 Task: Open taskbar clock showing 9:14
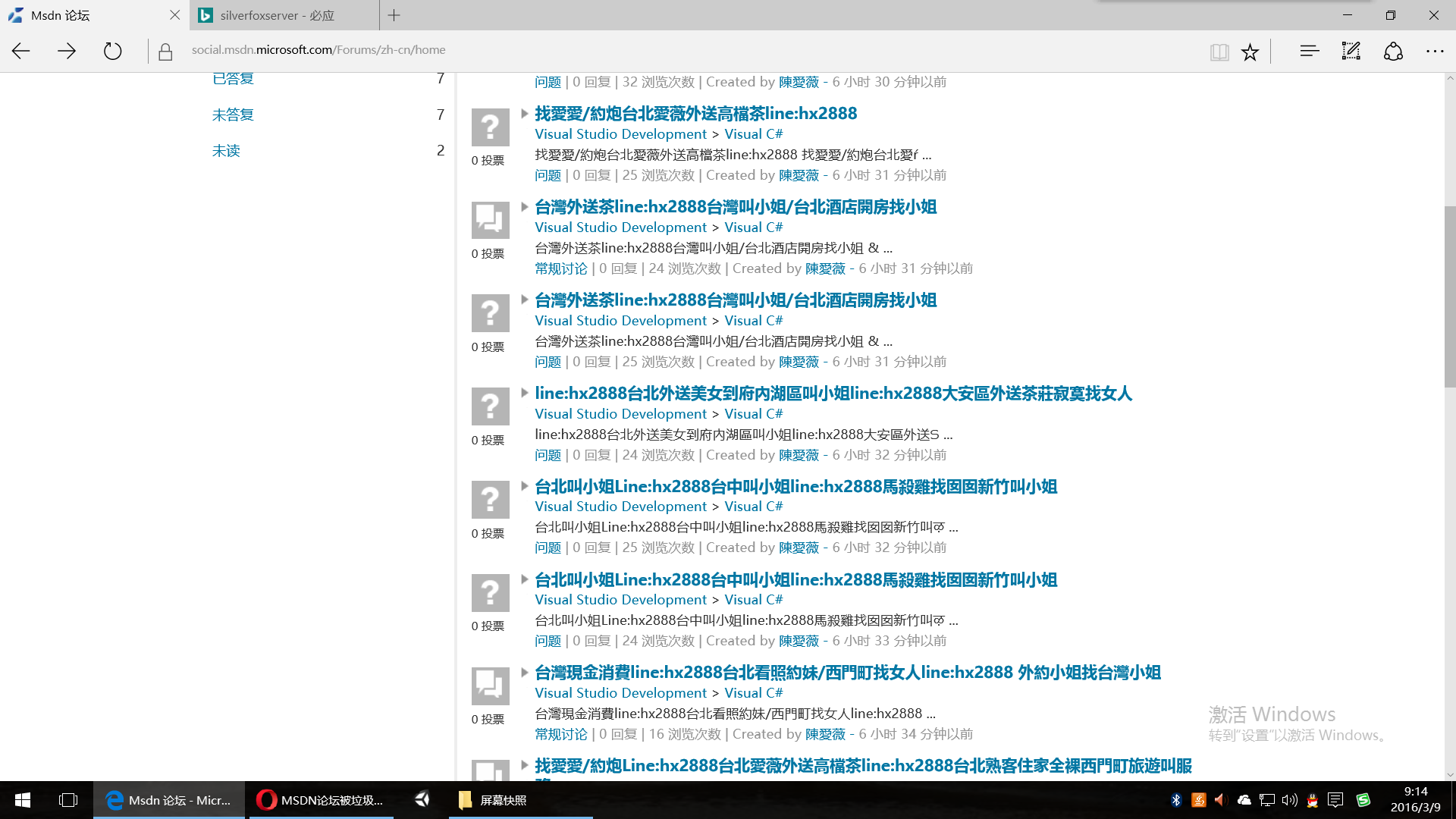click(x=1415, y=800)
